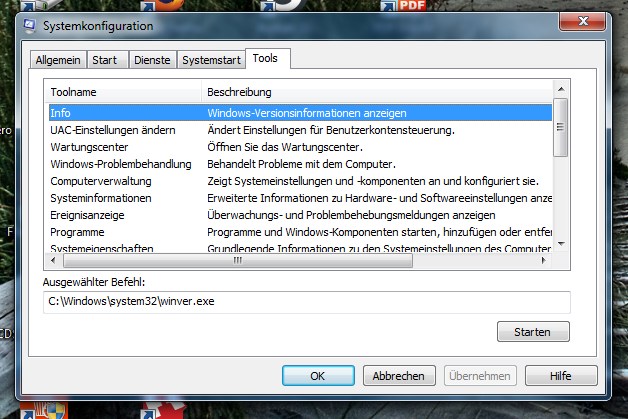628x419 pixels.
Task: Select the Info tool row
Action: 300,113
